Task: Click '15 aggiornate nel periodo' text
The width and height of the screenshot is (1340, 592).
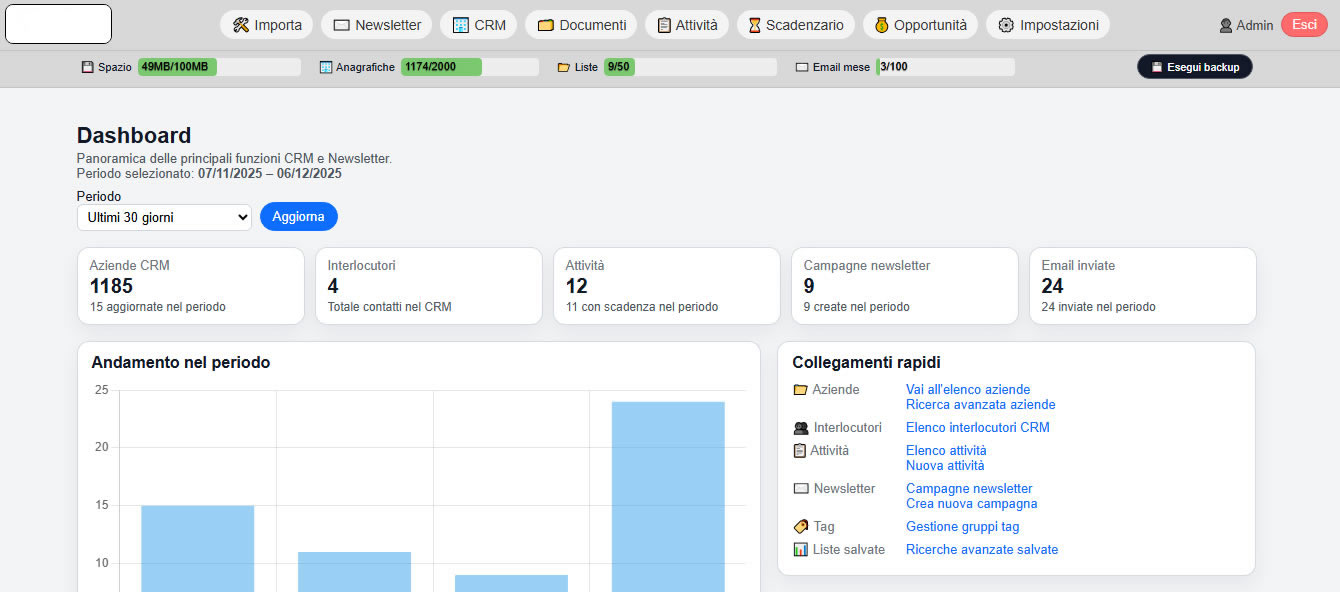Action: (158, 307)
